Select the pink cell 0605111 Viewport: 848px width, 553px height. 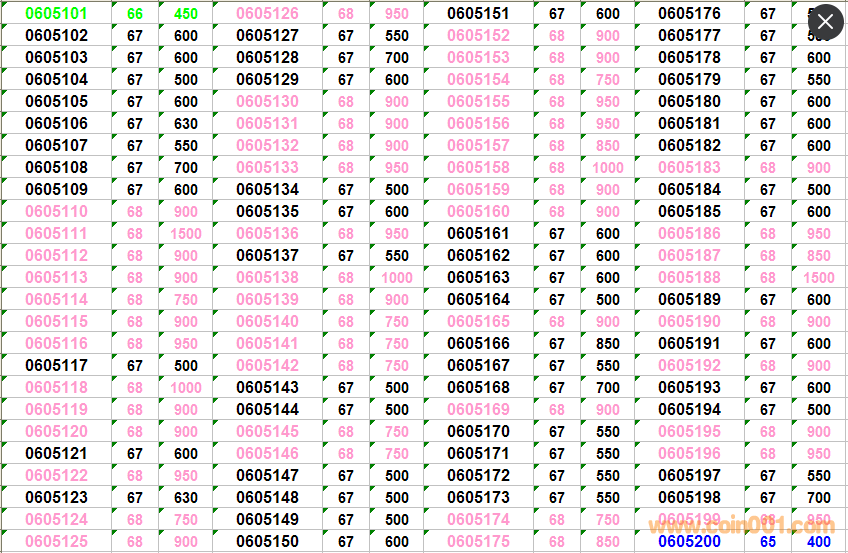[x=56, y=234]
